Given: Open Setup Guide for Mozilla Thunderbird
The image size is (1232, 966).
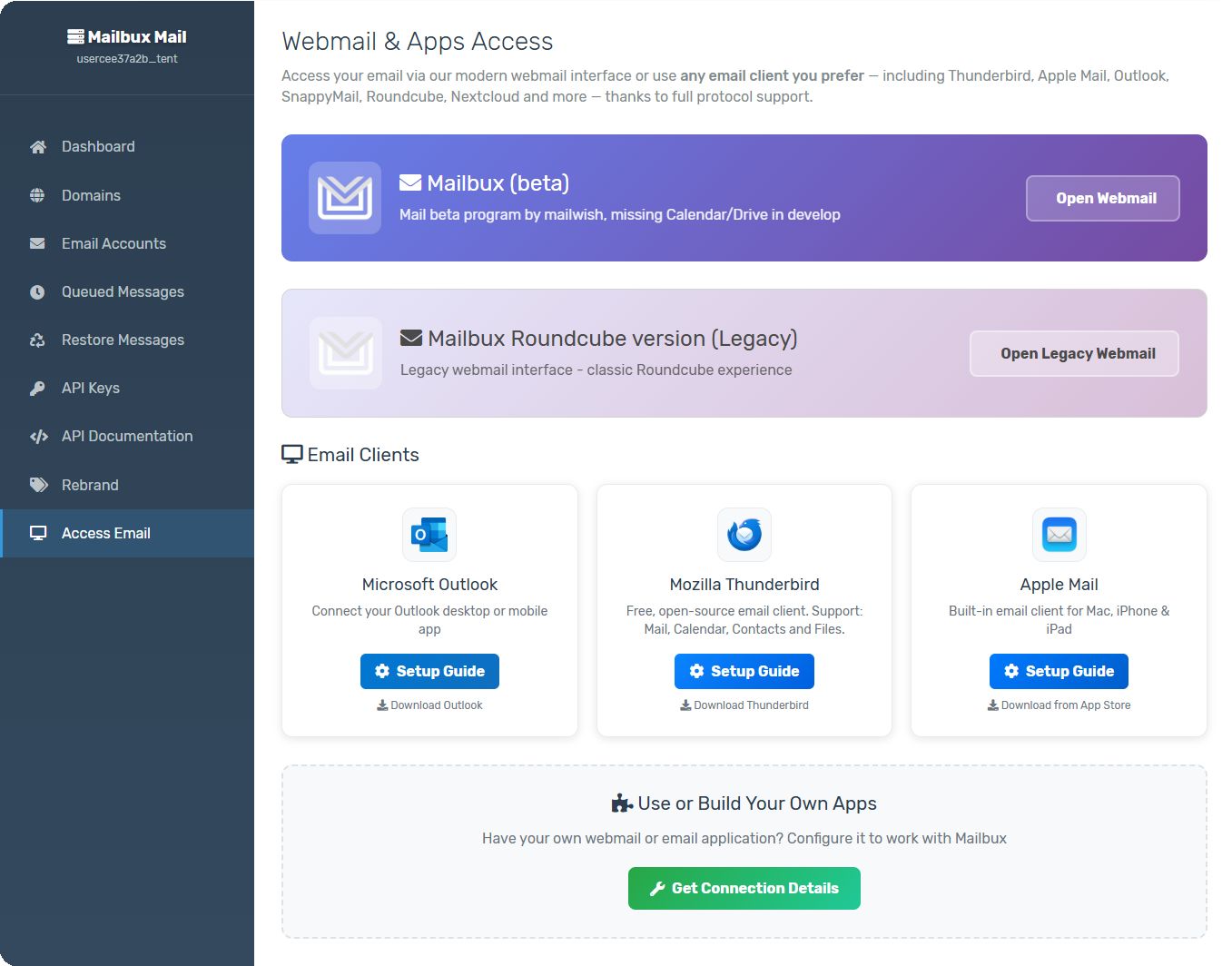Looking at the screenshot, I should [744, 671].
